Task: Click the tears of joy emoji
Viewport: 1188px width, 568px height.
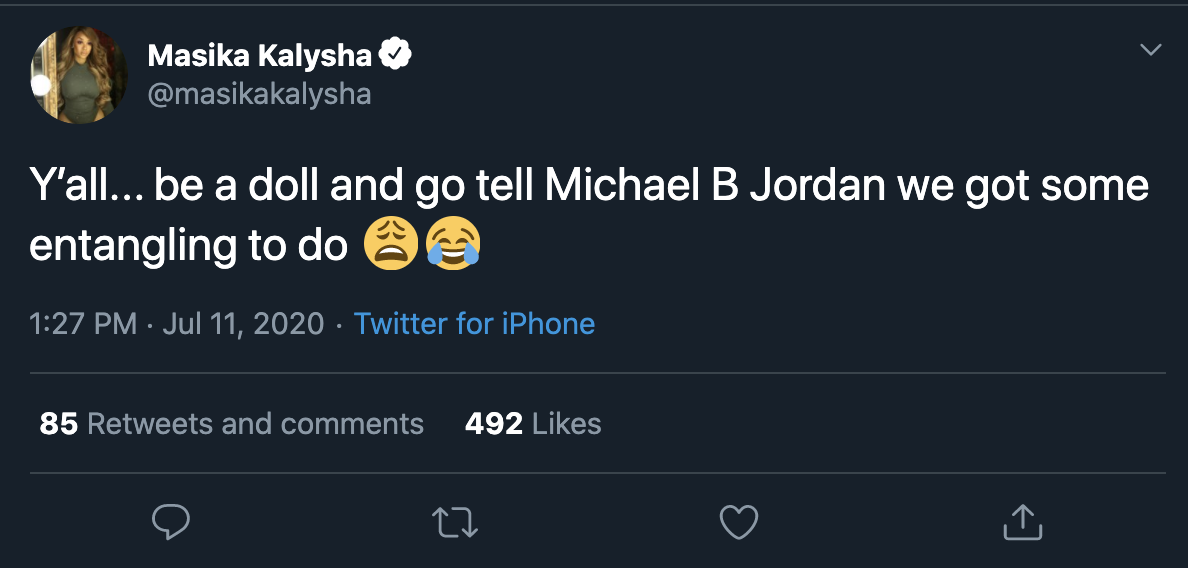Action: (x=453, y=244)
